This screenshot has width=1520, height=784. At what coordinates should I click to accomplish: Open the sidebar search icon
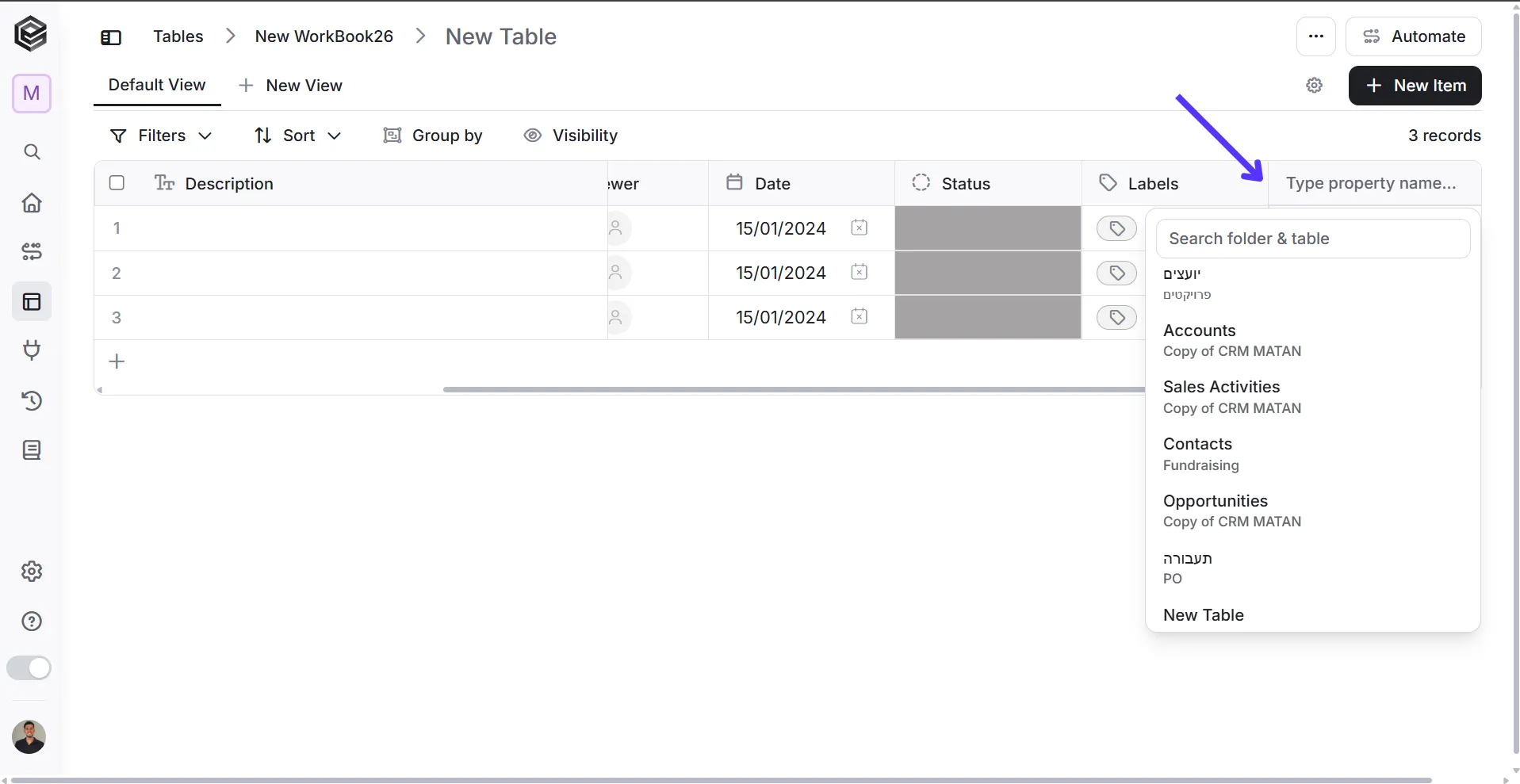click(x=32, y=151)
